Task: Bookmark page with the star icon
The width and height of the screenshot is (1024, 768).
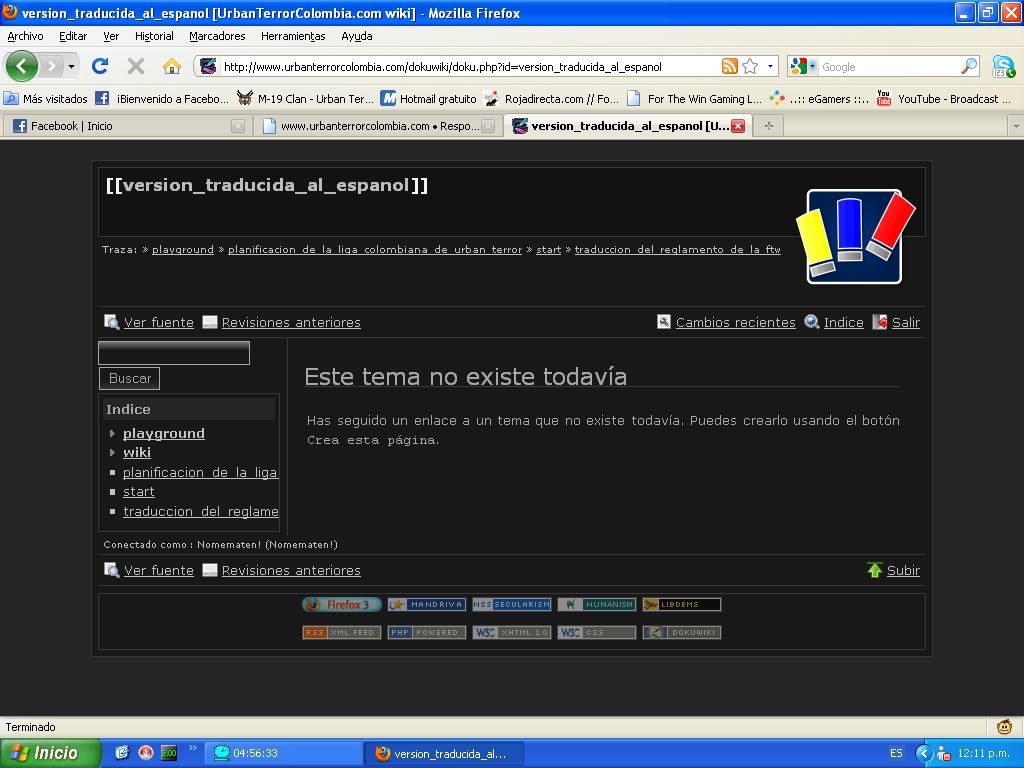Action: tap(750, 67)
